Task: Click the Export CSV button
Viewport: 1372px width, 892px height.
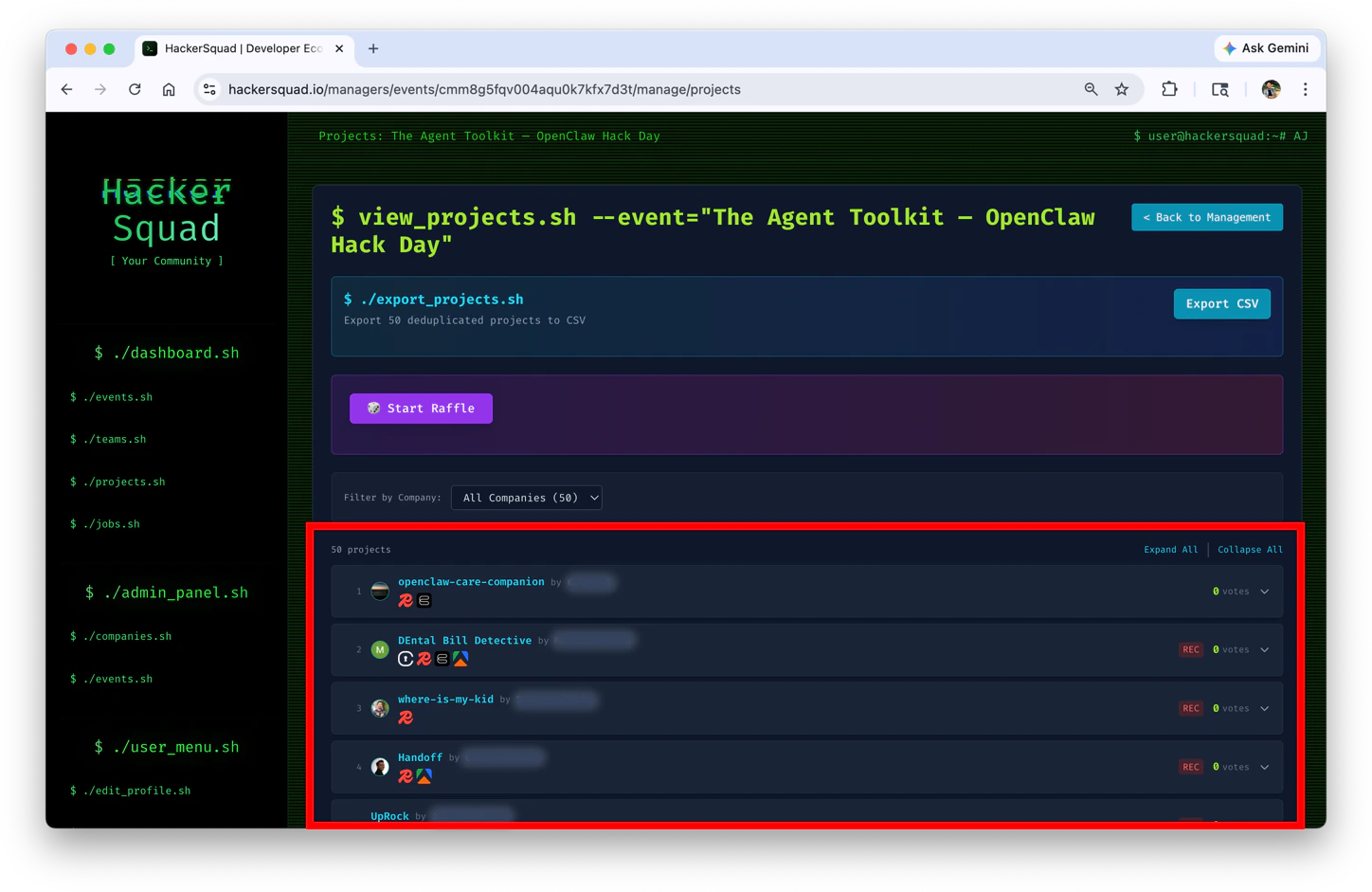Action: point(1221,303)
